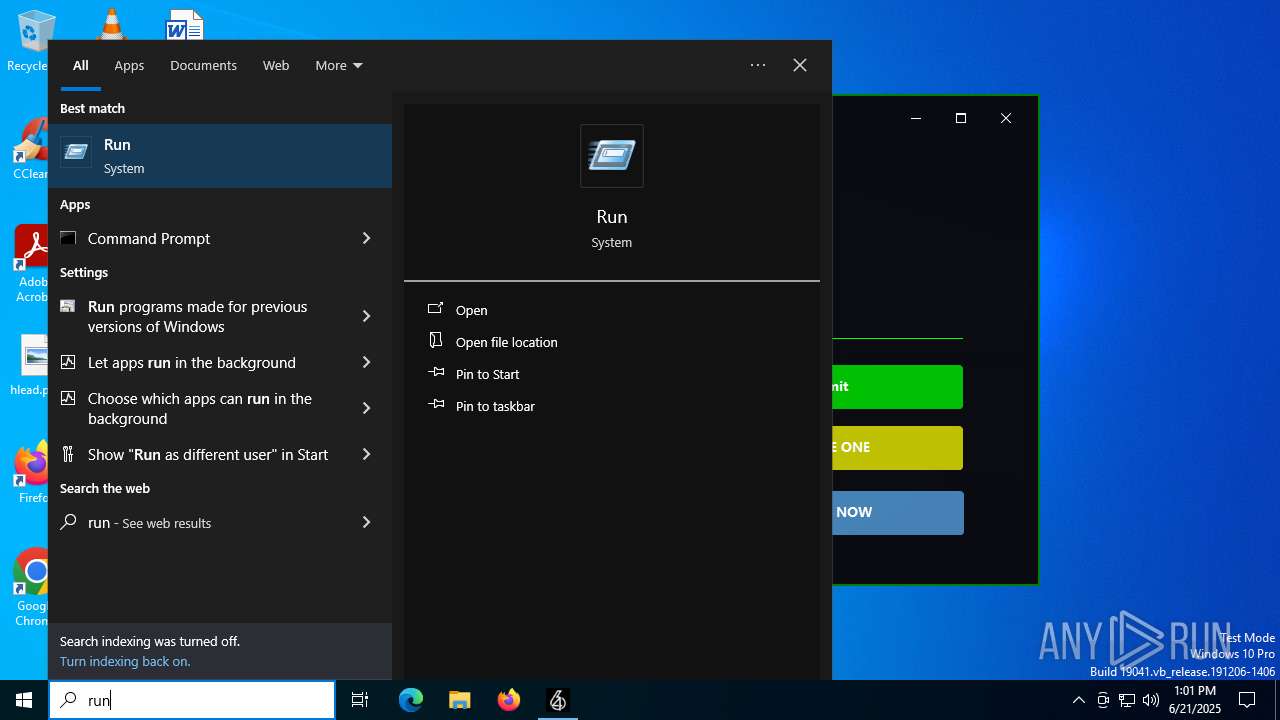Screen dimensions: 1280x720
Task: Expand Choose which apps can run in background
Action: (366, 408)
